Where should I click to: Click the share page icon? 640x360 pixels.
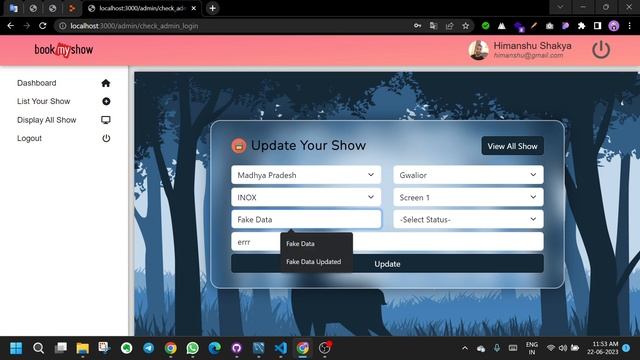(449, 26)
